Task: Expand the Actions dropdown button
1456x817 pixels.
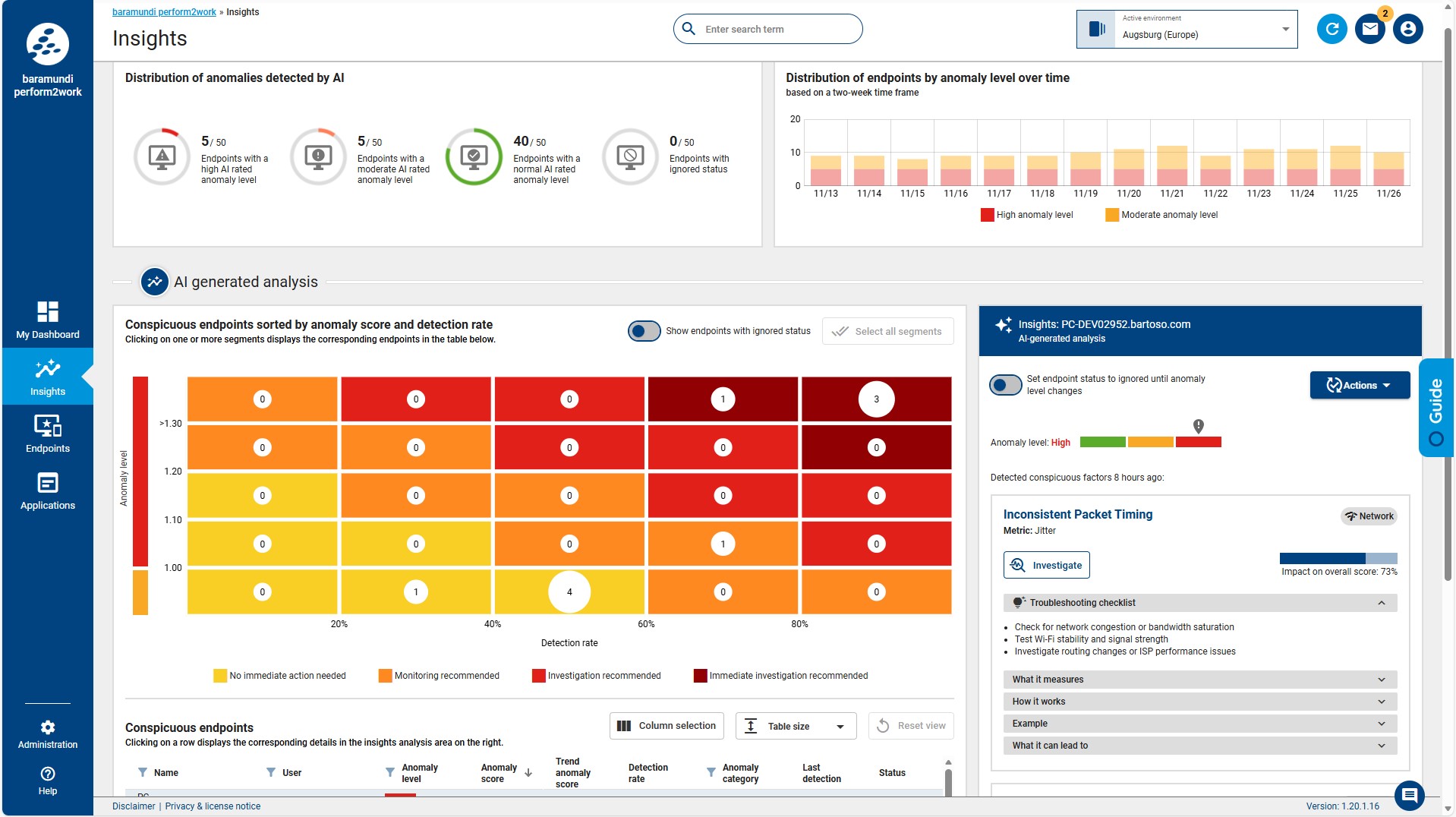Action: [x=1359, y=385]
